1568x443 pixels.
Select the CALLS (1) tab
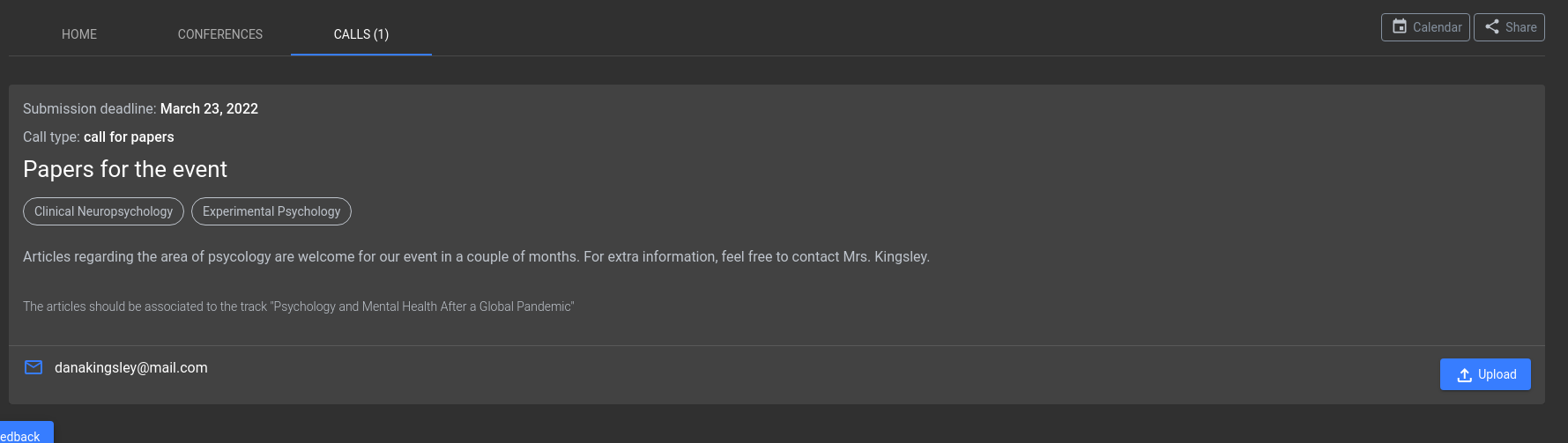pos(361,34)
